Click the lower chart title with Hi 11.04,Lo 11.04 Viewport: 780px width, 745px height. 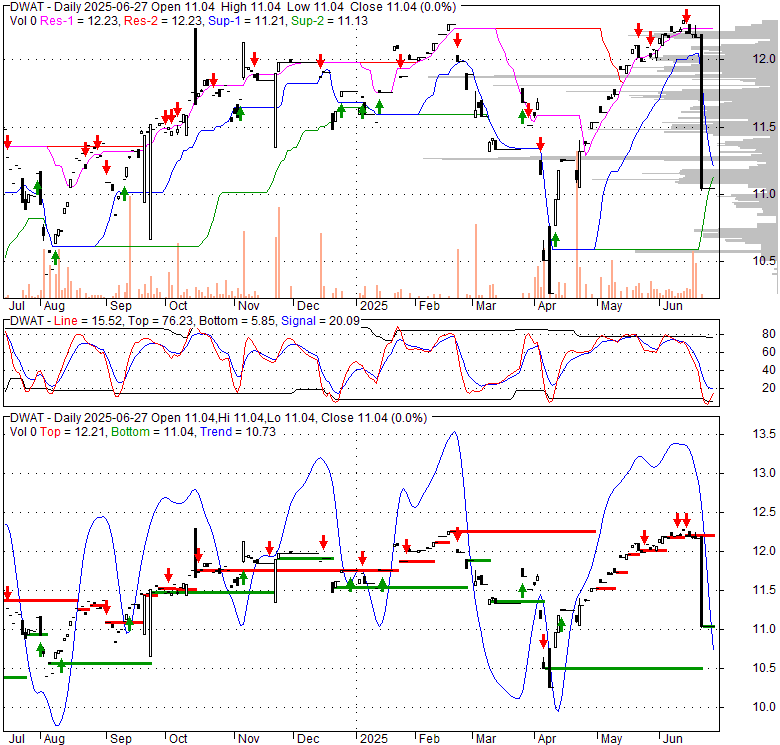(218, 418)
